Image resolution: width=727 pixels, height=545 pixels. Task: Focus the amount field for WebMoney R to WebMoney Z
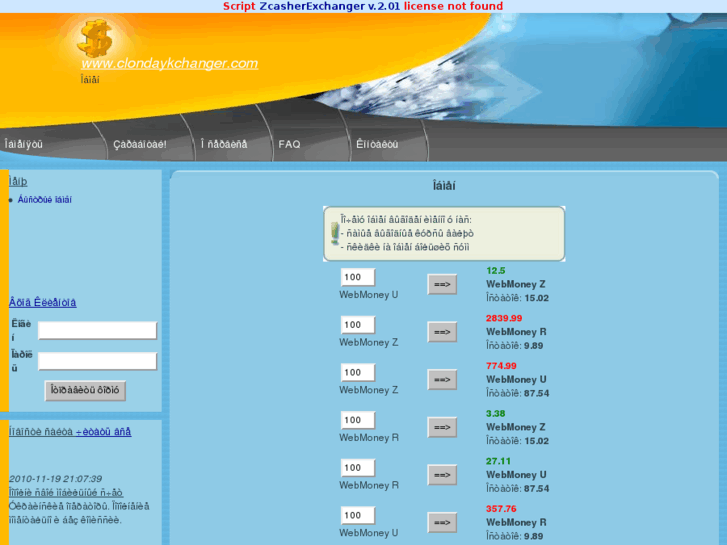[357, 420]
